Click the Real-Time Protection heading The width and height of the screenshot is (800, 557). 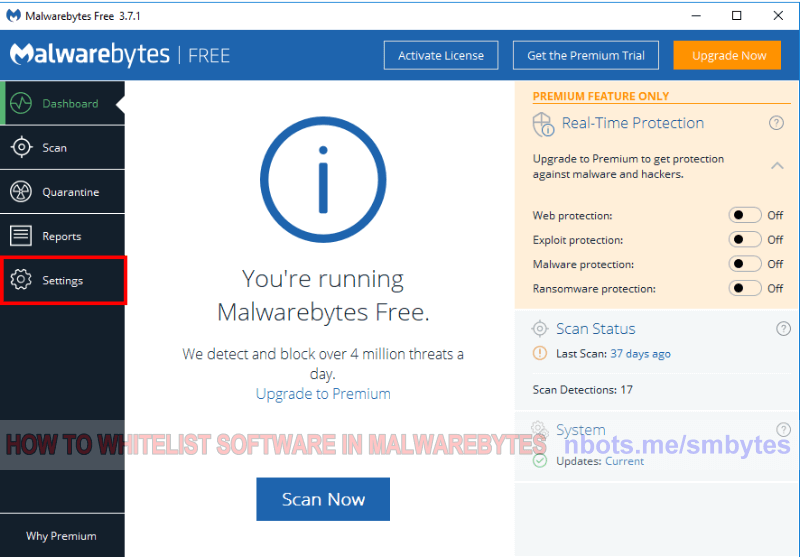tap(633, 123)
